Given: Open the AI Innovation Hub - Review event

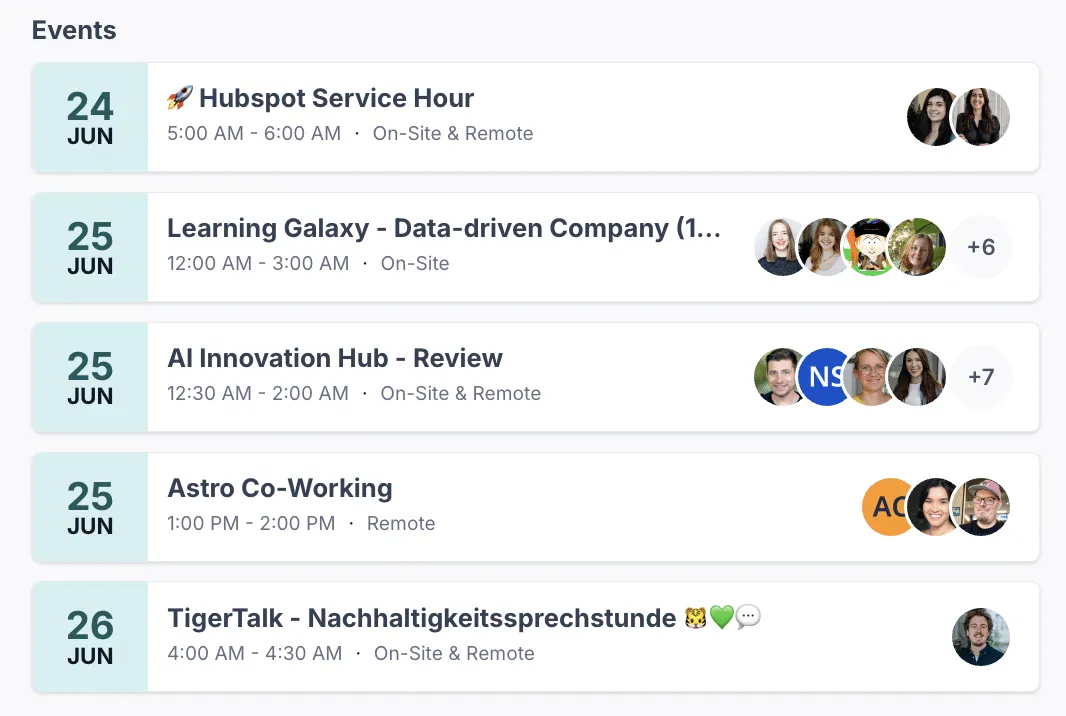Looking at the screenshot, I should coord(335,358).
